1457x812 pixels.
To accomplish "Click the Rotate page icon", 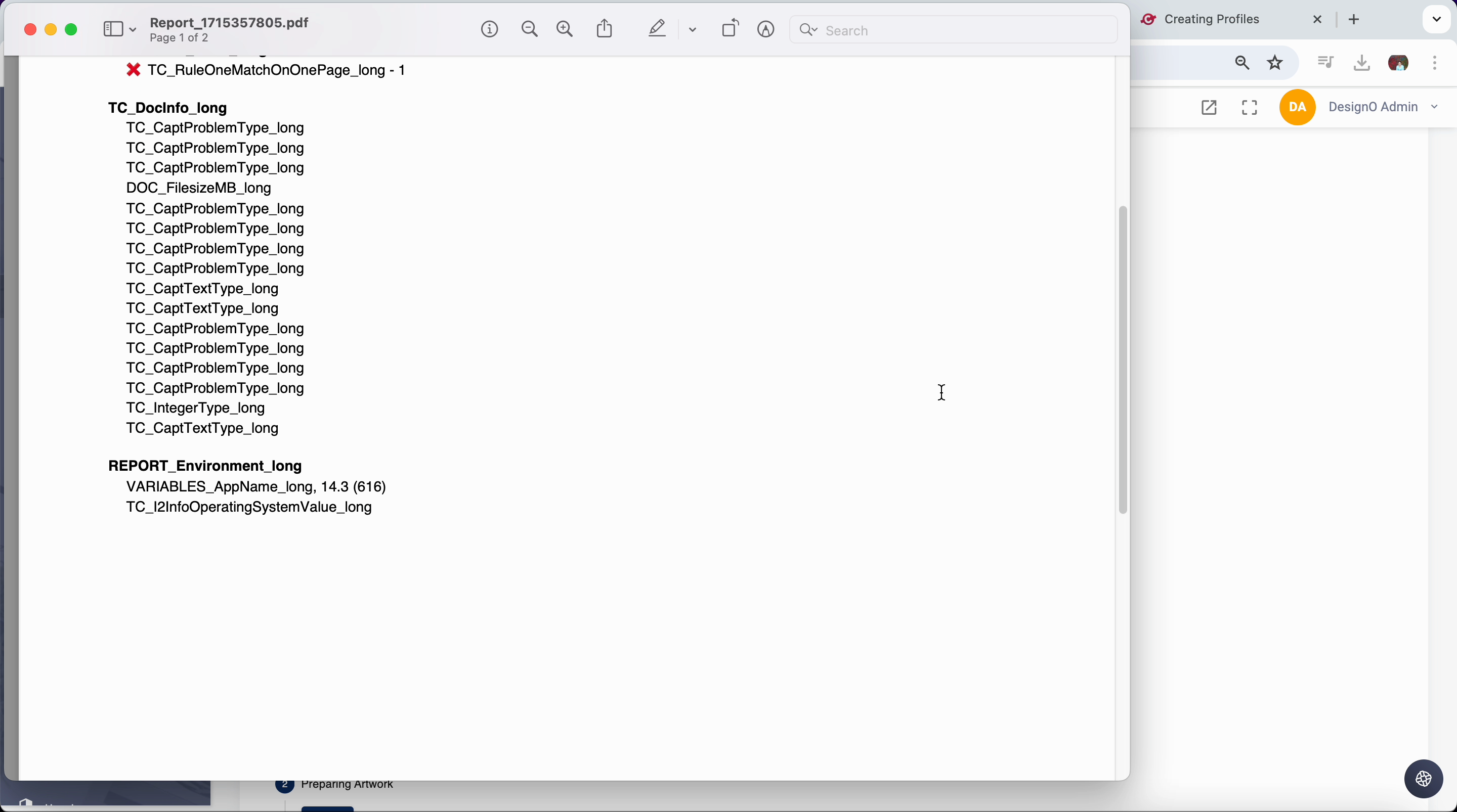I will [x=730, y=29].
